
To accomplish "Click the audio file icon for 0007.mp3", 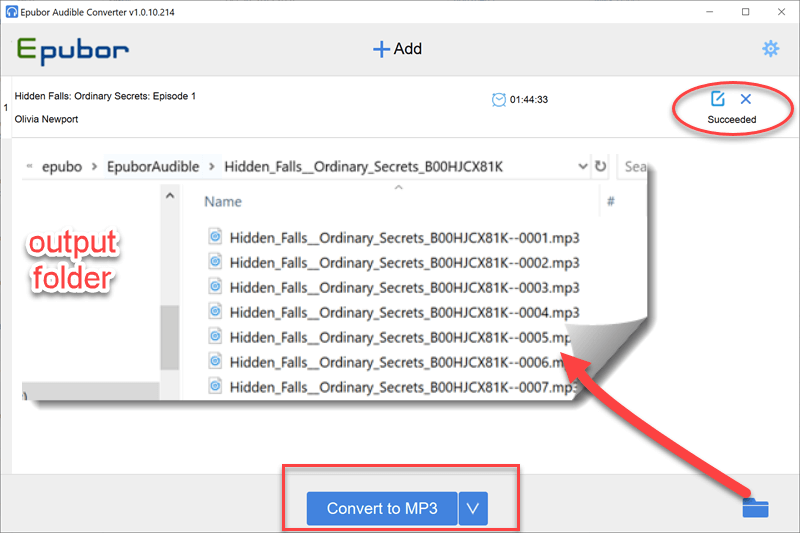I will [215, 386].
